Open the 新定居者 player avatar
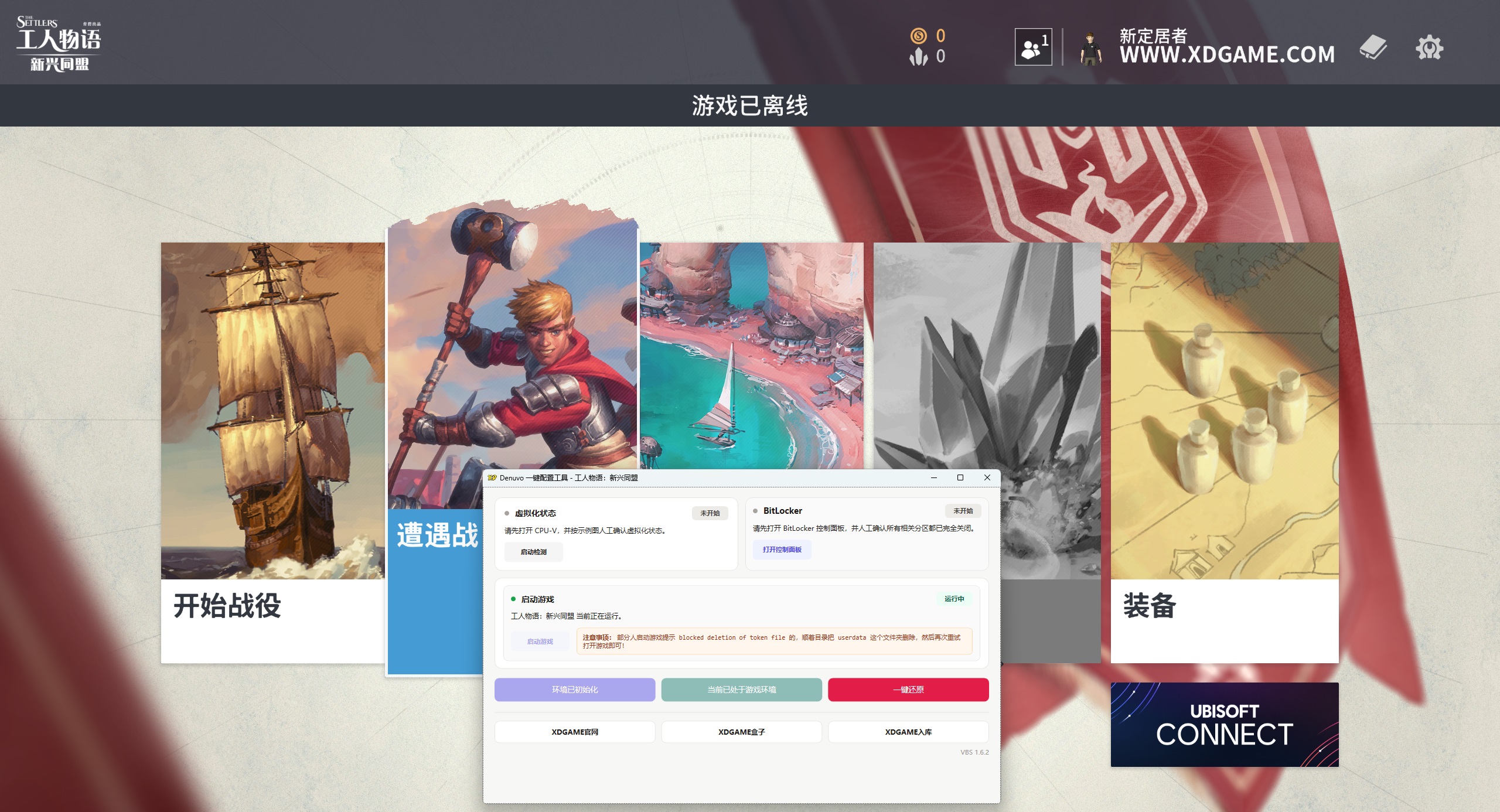Screen dimensions: 1500x812 click(1091, 48)
